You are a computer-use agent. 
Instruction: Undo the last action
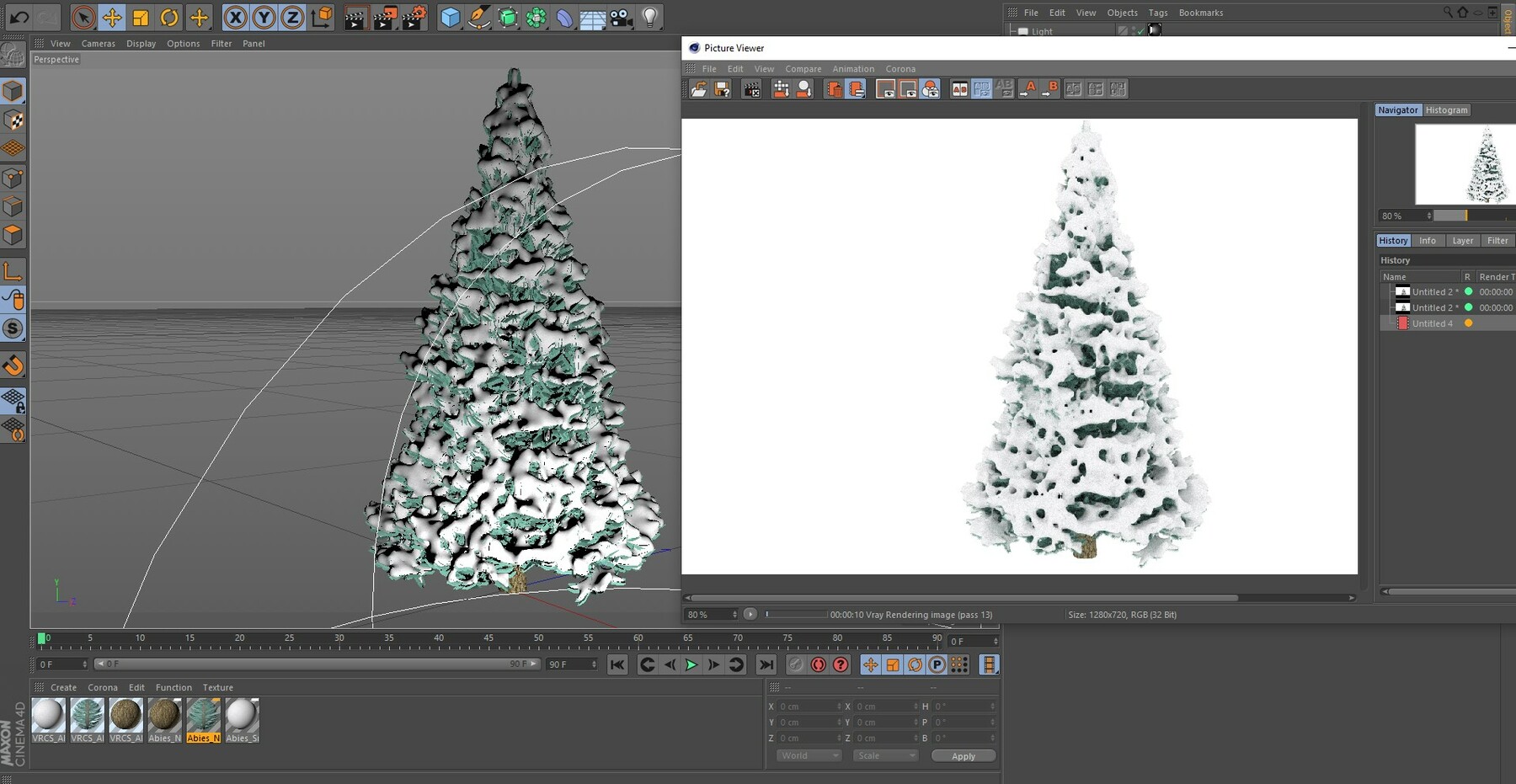tap(18, 17)
